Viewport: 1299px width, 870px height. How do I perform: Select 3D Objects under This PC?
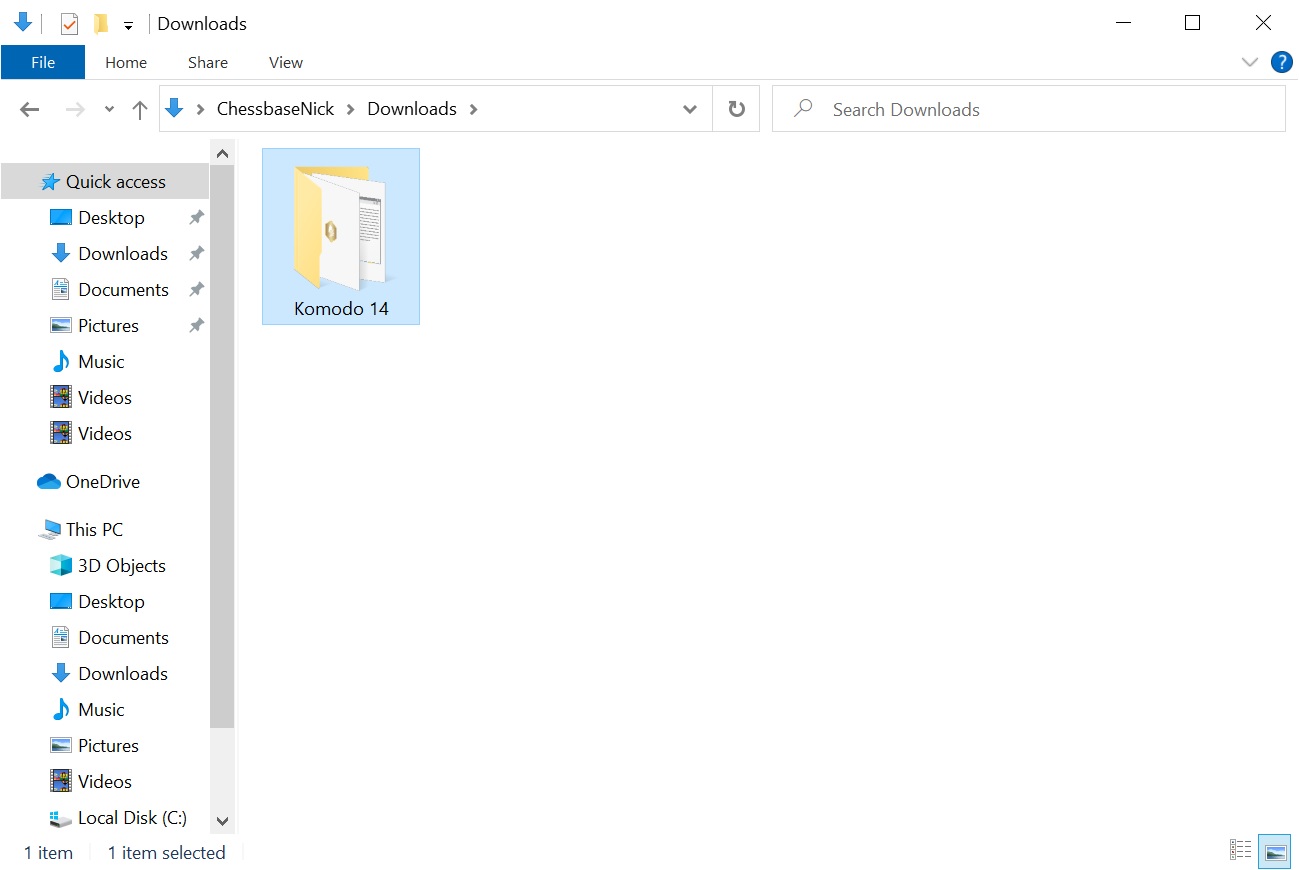121,566
